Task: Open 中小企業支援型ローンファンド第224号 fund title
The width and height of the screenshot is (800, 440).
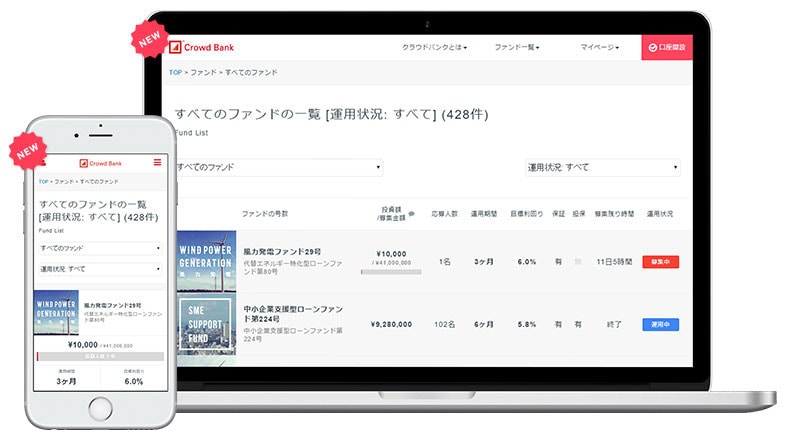Action: pyautogui.click(x=293, y=314)
